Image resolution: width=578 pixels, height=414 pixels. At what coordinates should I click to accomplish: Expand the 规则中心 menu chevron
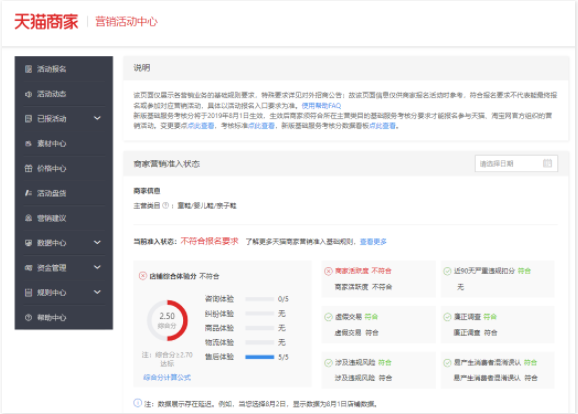click(97, 292)
